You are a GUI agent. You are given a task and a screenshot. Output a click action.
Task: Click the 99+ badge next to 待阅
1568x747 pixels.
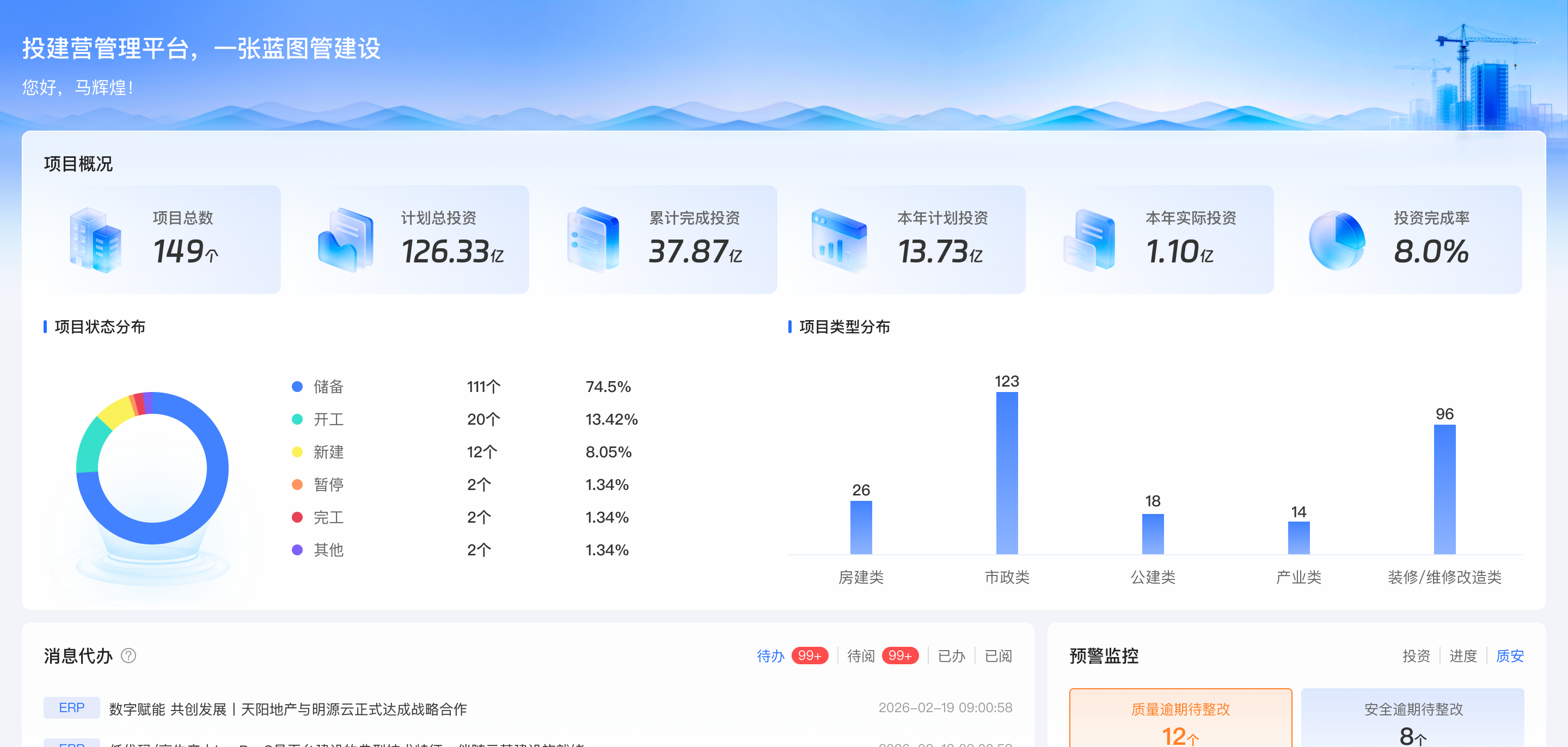tap(899, 656)
